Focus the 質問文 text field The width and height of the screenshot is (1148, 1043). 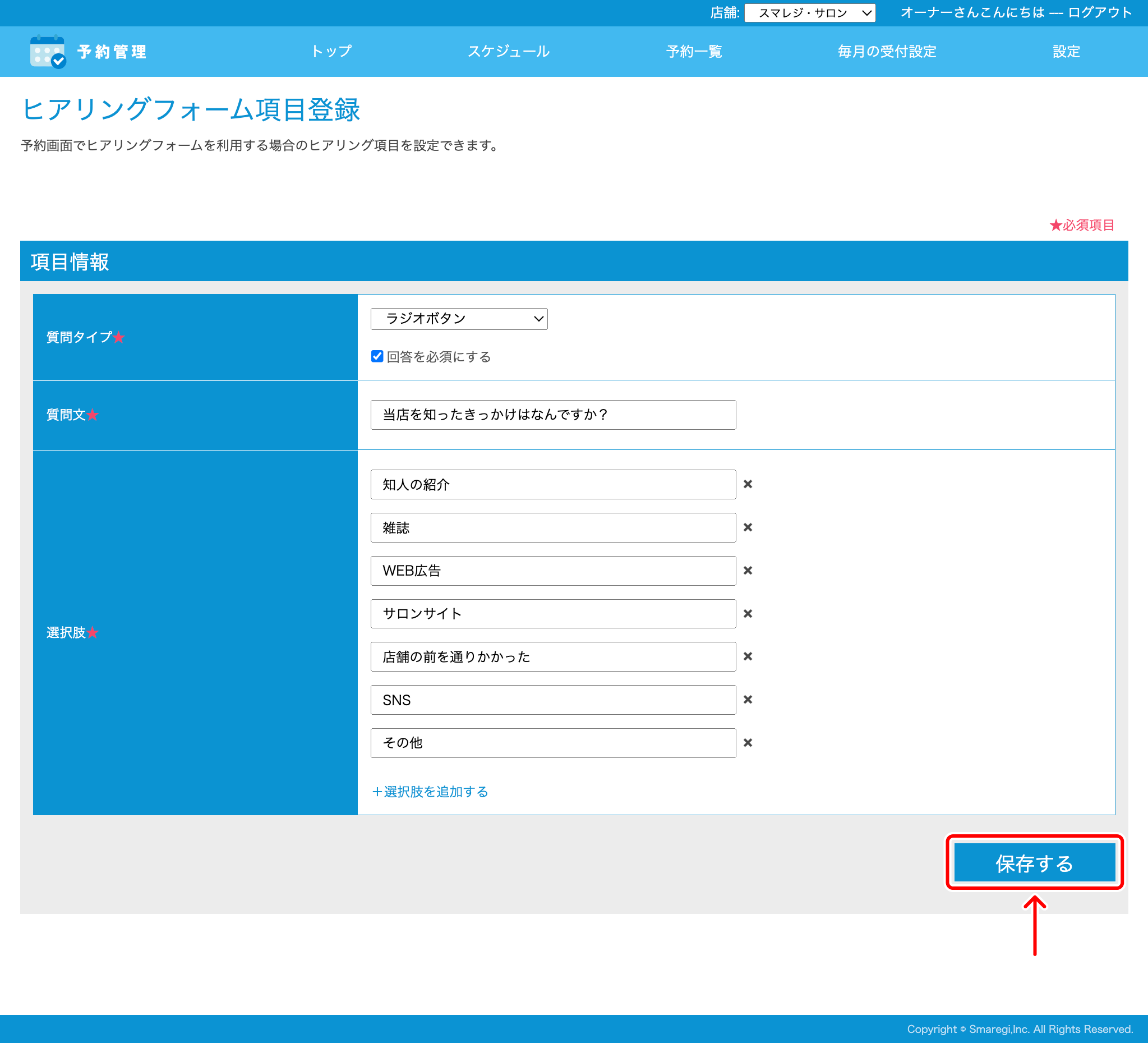pyautogui.click(x=552, y=415)
